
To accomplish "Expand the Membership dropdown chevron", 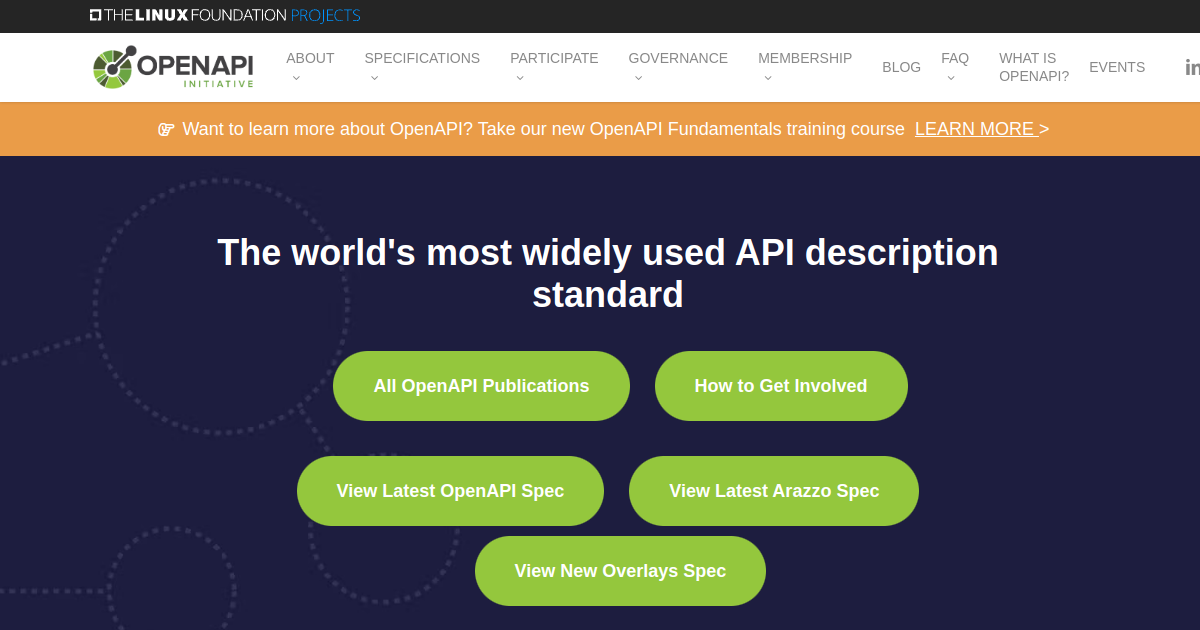I will tap(768, 78).
